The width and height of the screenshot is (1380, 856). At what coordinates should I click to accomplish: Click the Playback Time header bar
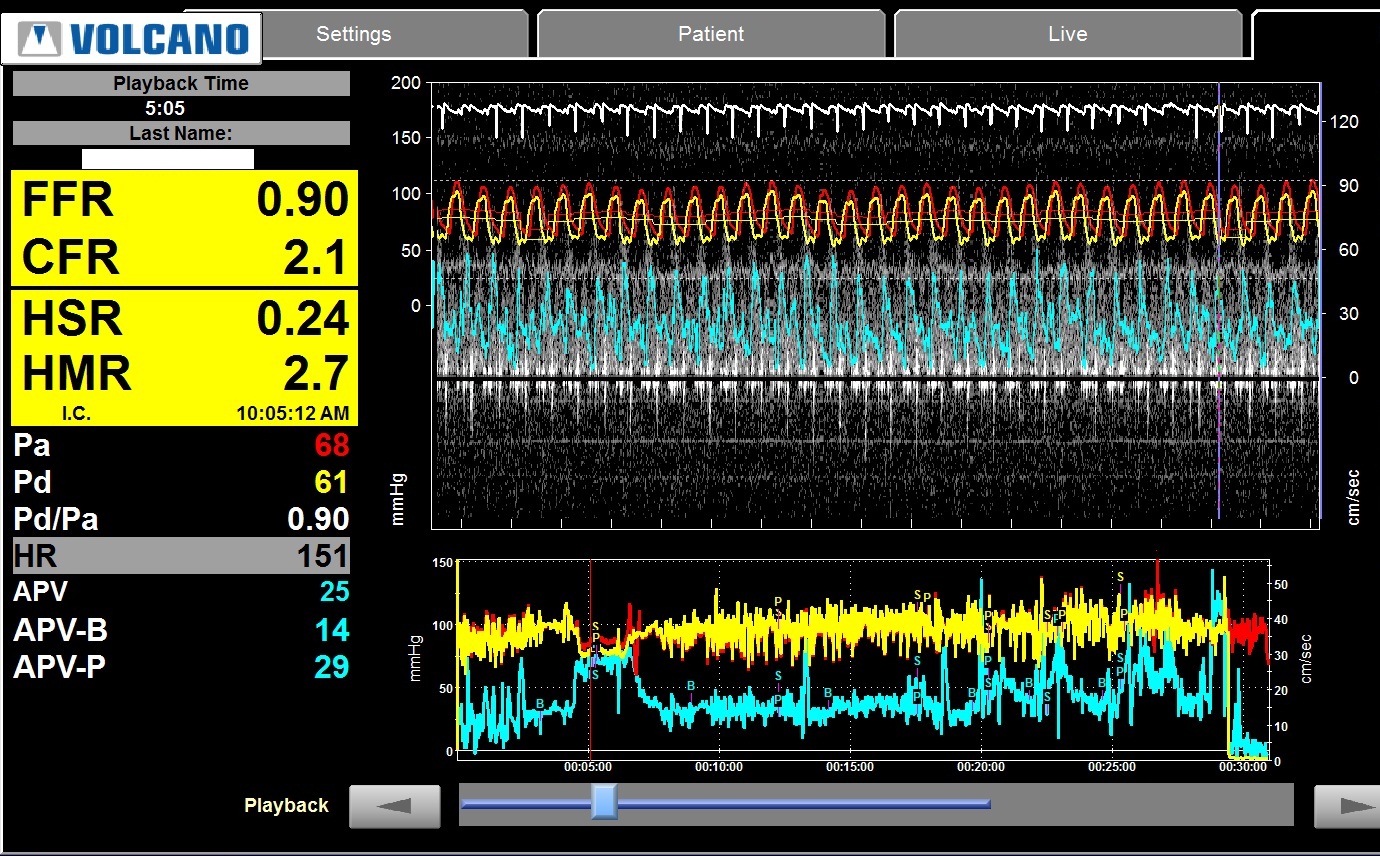coord(181,84)
